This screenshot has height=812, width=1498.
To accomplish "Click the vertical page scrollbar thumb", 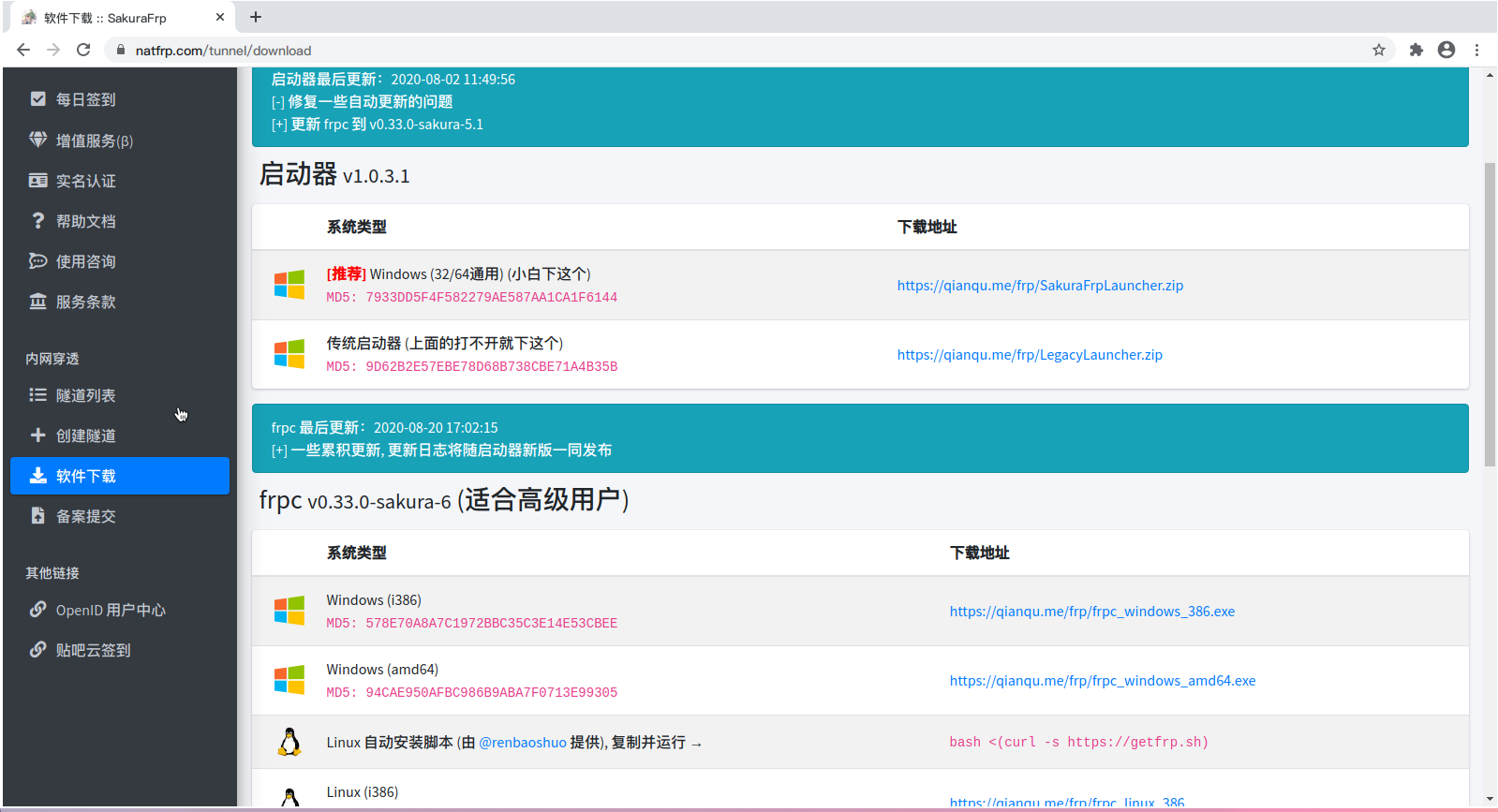I will 1490,314.
